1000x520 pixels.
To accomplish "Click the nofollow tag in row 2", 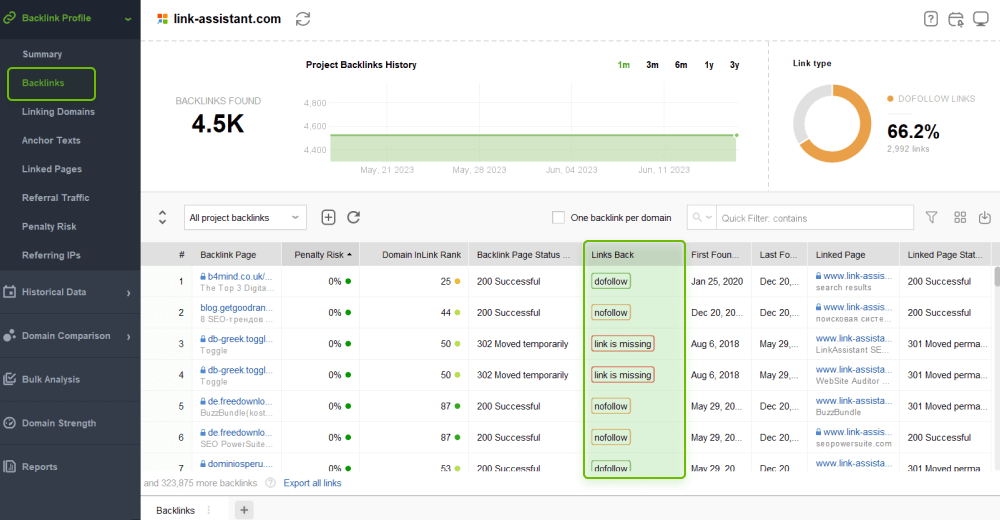I will 611,313.
